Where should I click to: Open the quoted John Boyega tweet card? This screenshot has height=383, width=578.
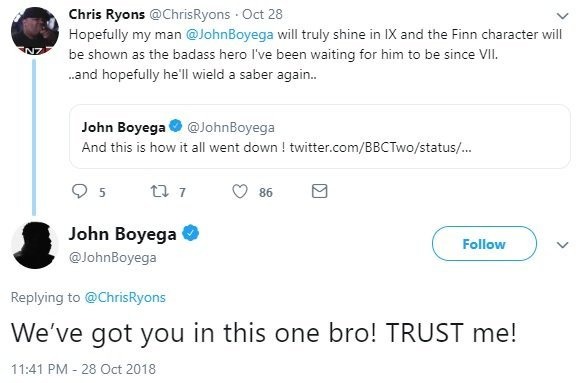point(320,136)
